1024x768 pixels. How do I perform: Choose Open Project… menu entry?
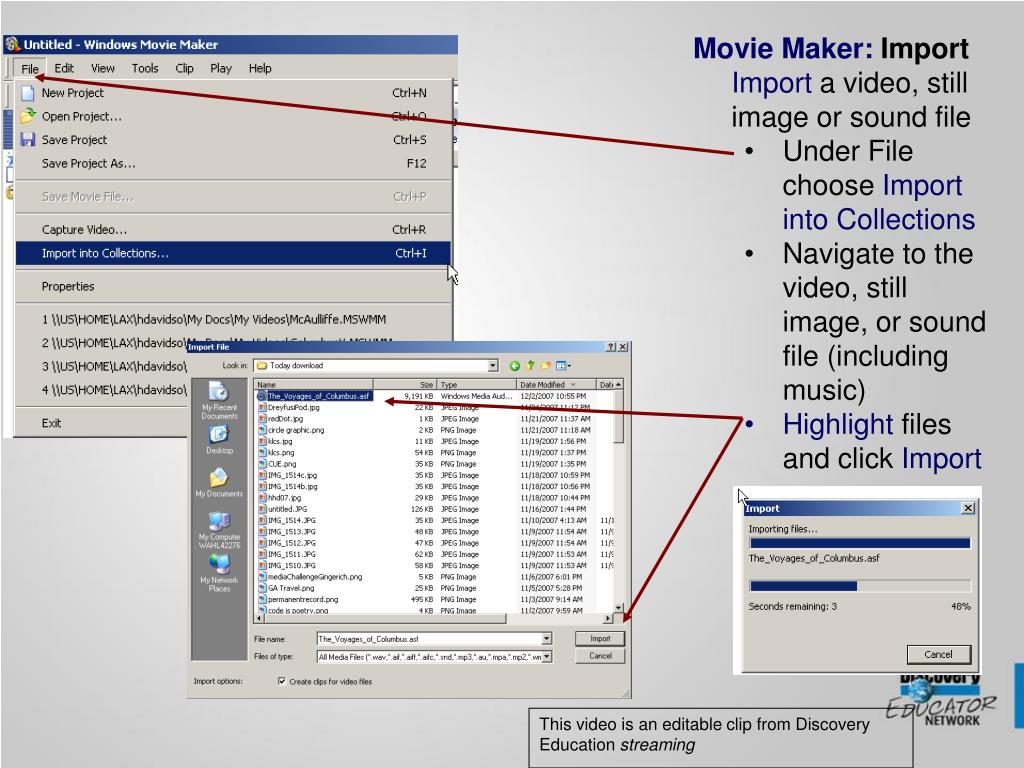233,116
